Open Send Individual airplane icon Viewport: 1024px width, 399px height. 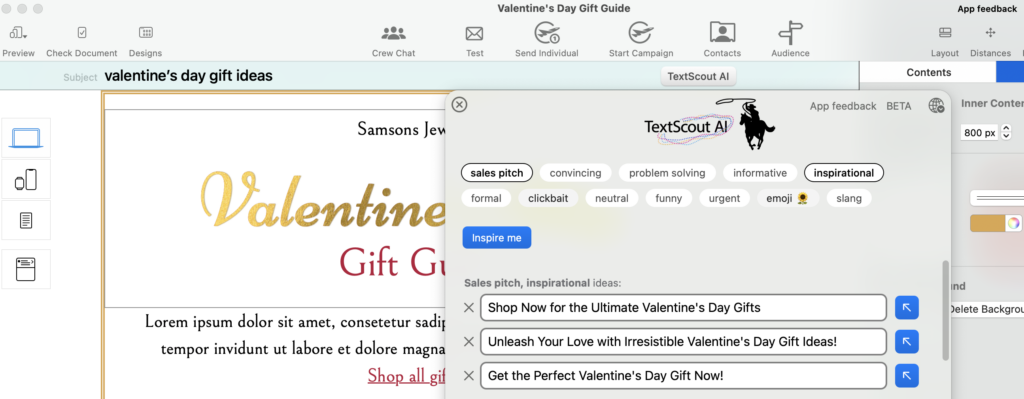tap(547, 33)
